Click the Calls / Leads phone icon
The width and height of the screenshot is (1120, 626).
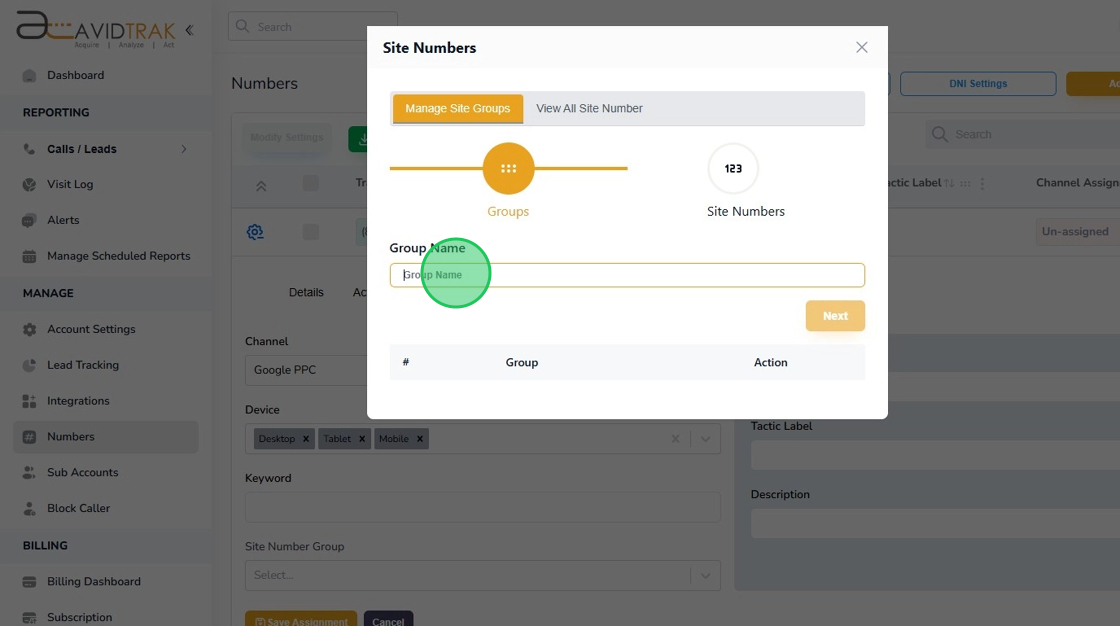click(x=29, y=149)
